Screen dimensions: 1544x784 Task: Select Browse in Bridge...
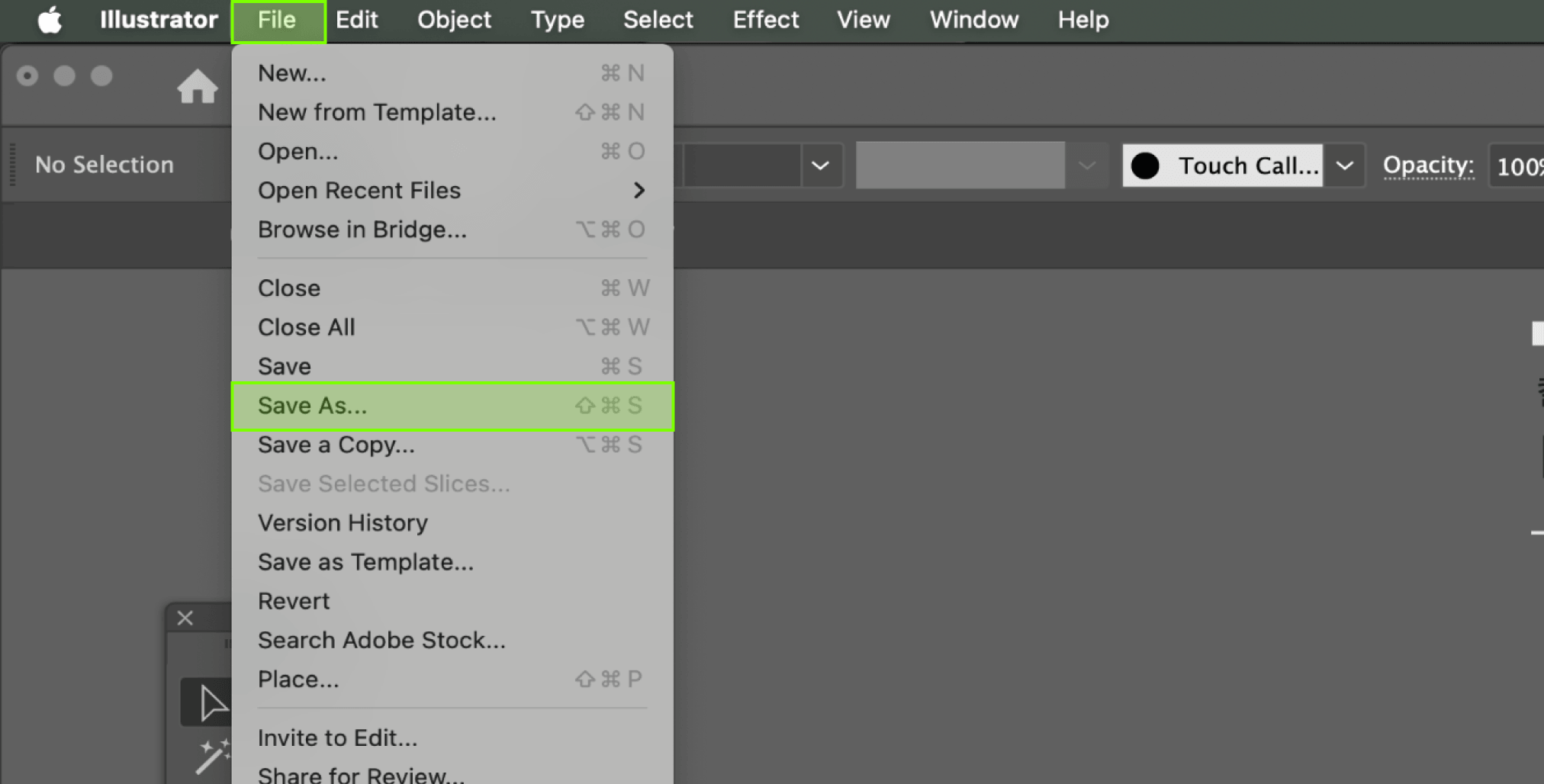coord(452,230)
